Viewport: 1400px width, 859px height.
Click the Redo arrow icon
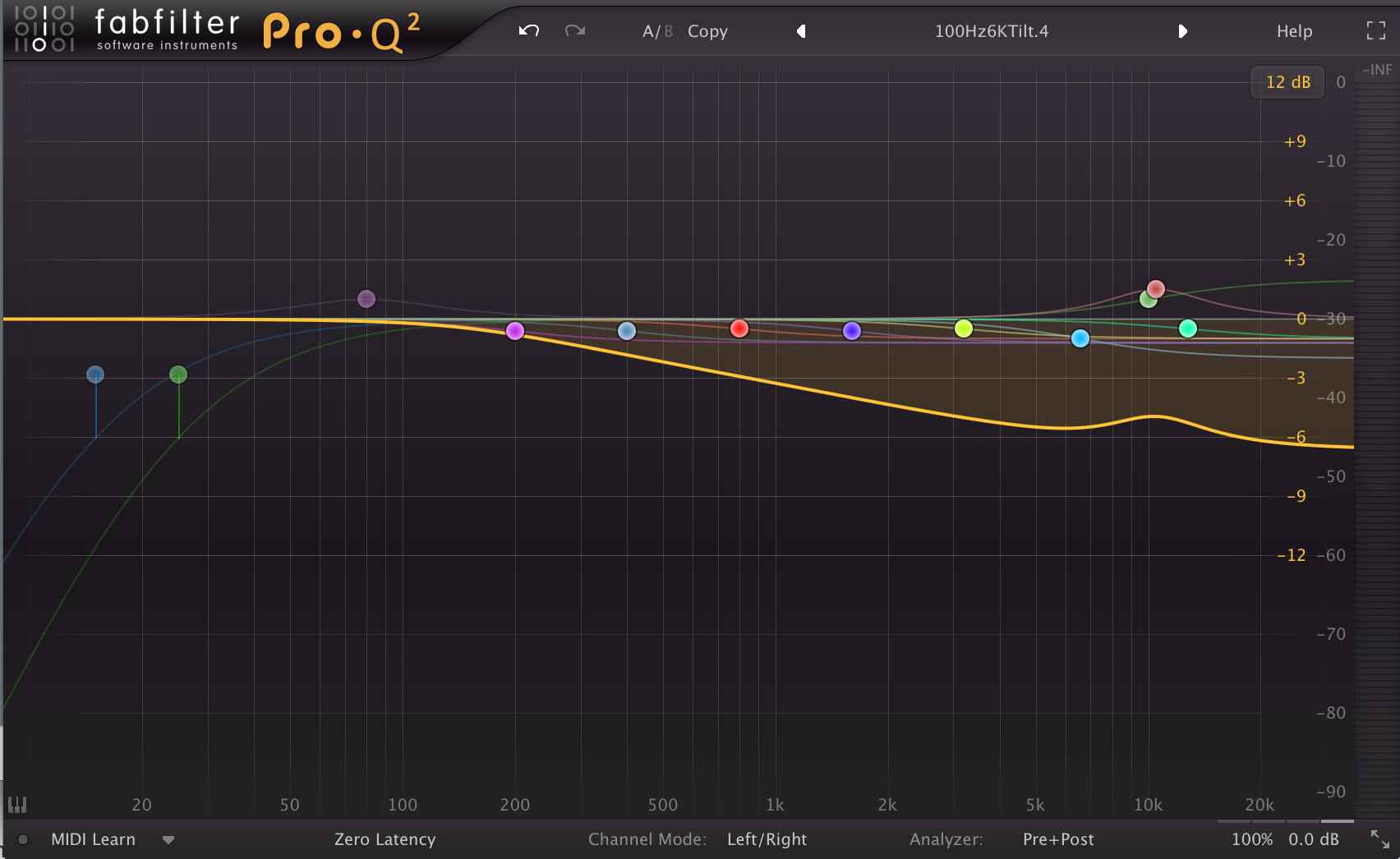tap(575, 31)
